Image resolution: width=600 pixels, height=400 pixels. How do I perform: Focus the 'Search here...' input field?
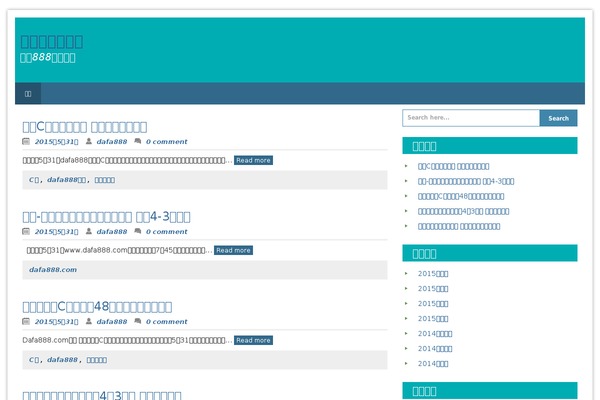pos(471,118)
